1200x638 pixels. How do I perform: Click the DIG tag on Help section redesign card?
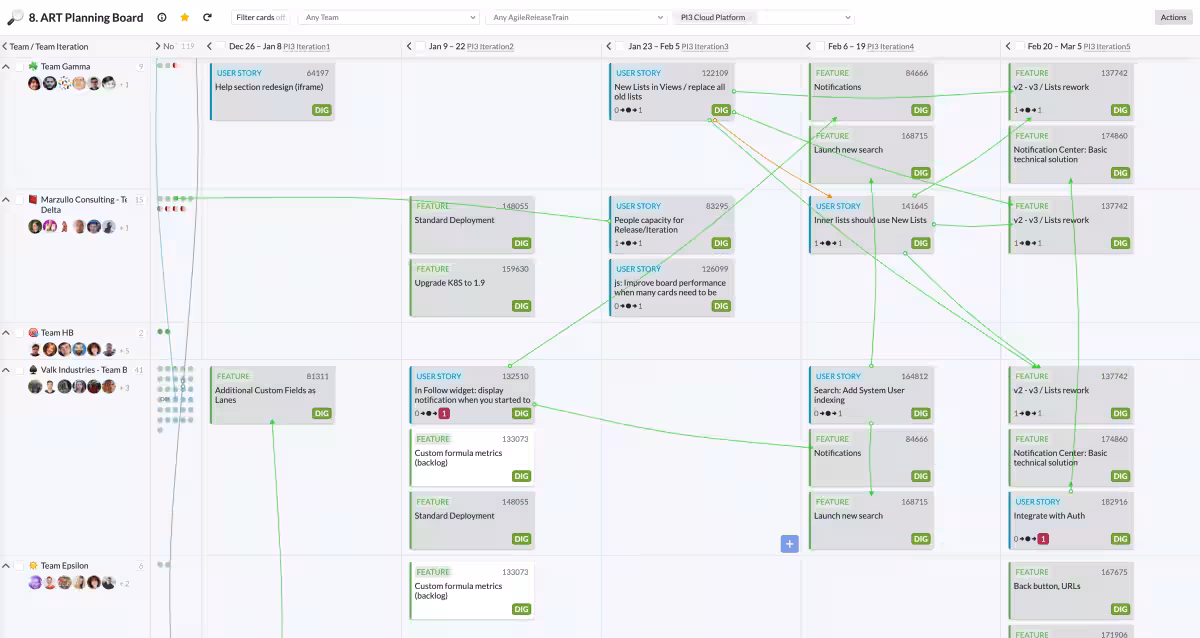[321, 110]
